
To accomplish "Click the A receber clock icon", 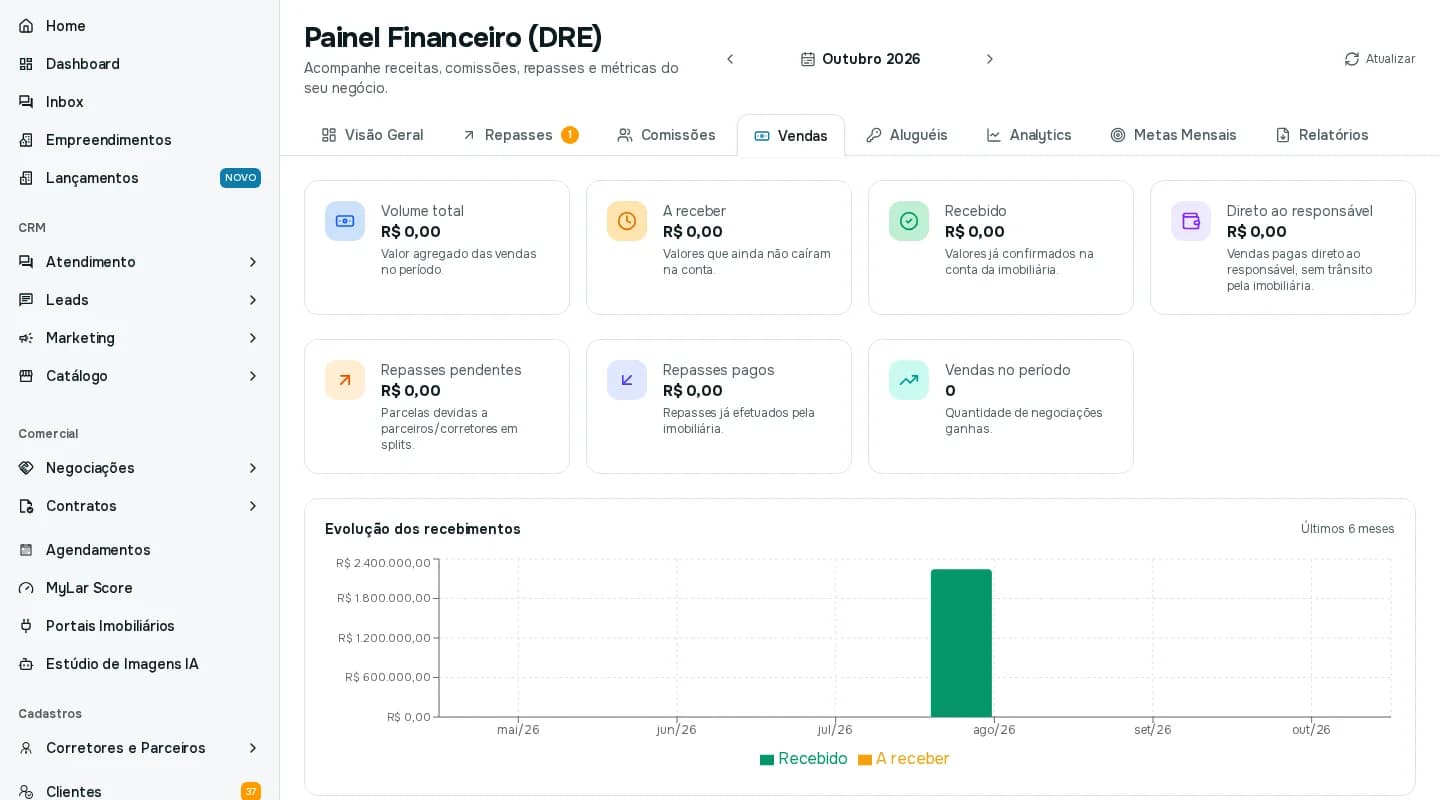I will coord(627,221).
